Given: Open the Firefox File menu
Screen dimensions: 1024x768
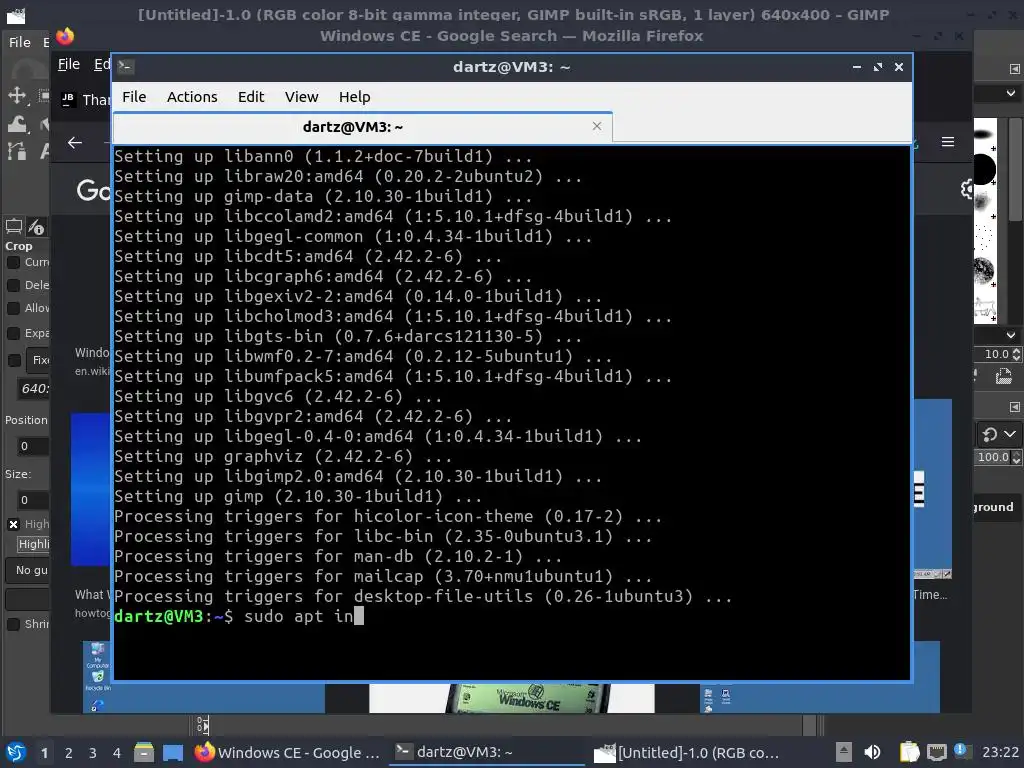Looking at the screenshot, I should tap(69, 64).
